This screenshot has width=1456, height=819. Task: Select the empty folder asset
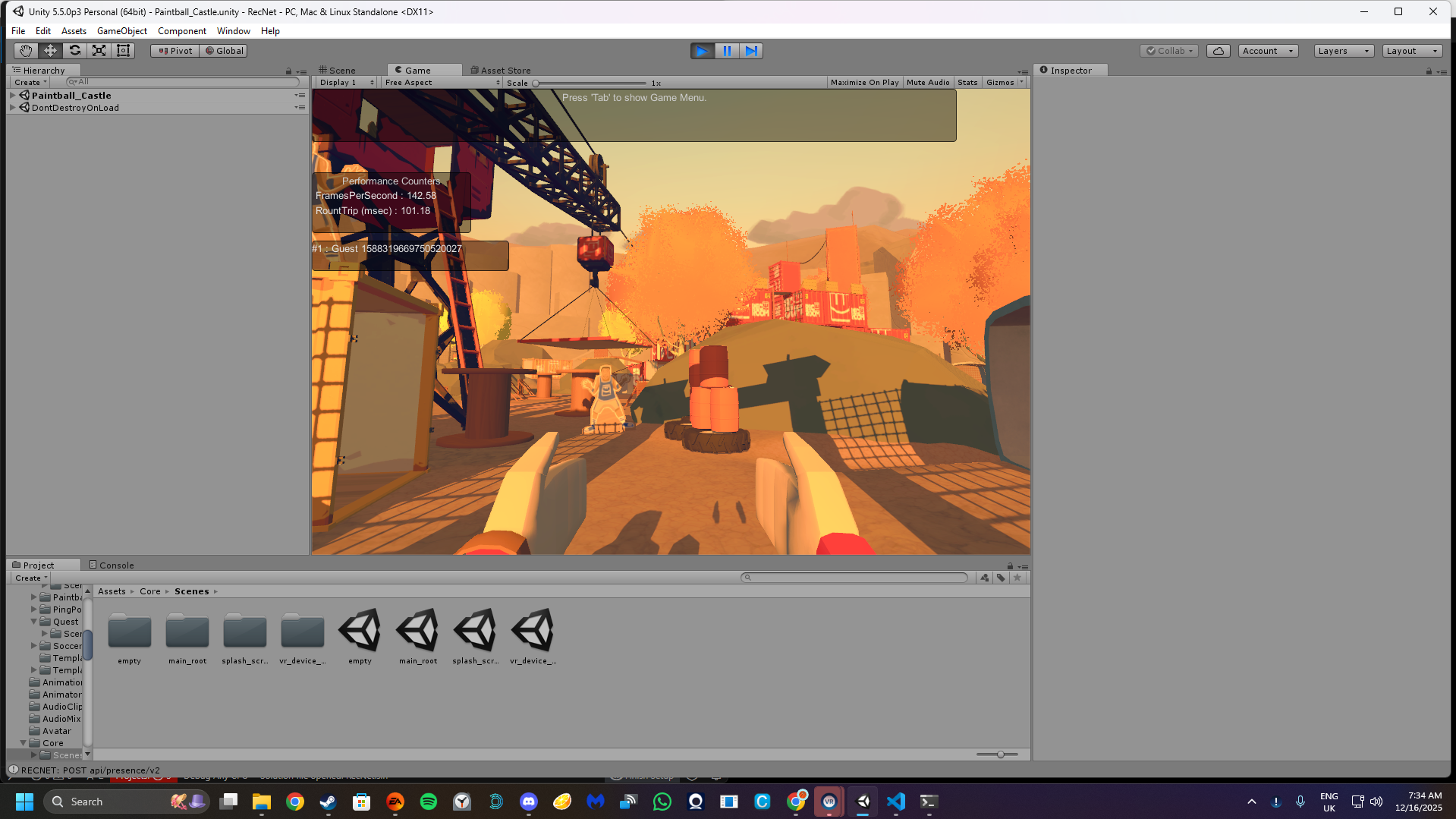(x=130, y=638)
